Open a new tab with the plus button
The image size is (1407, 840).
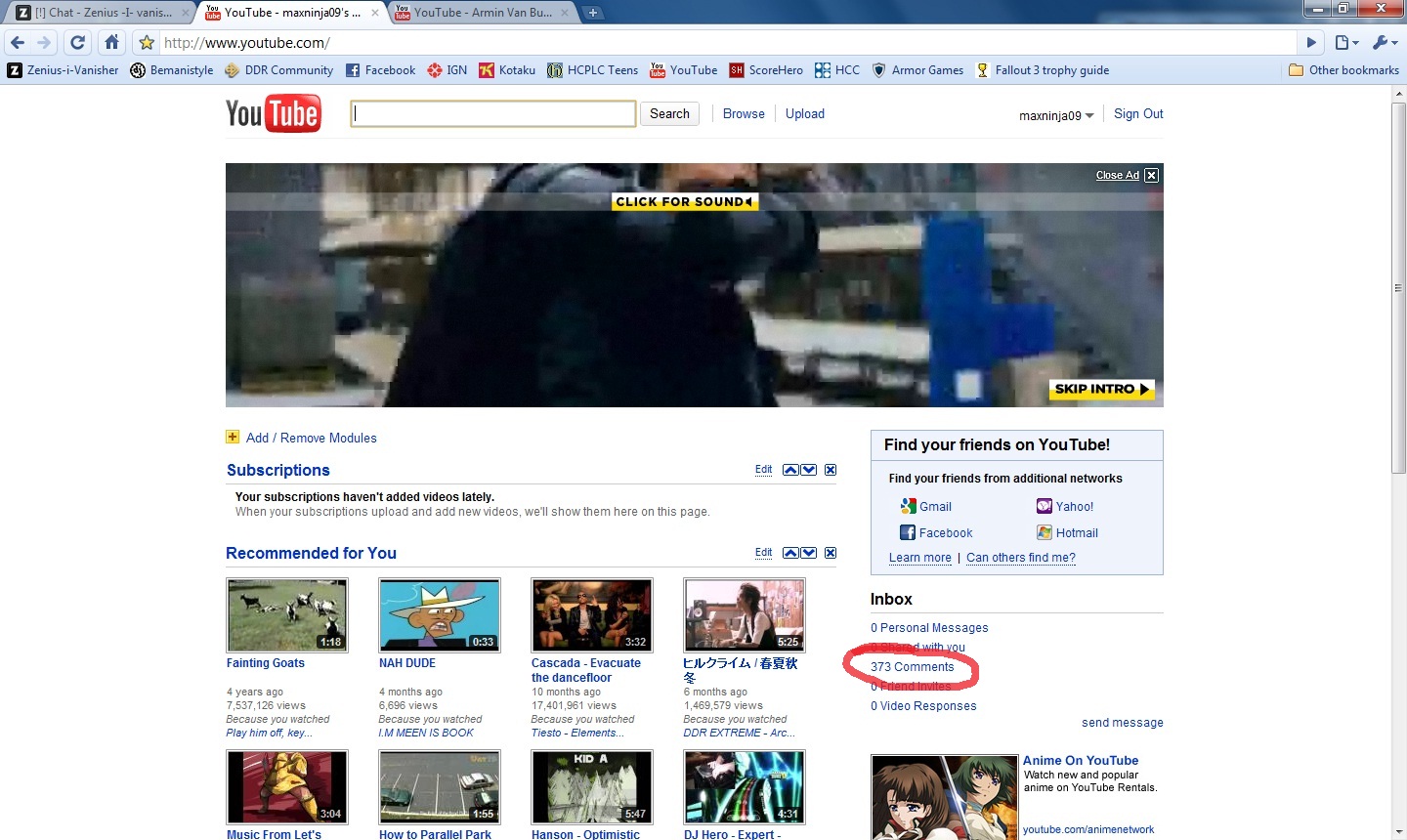(x=592, y=13)
